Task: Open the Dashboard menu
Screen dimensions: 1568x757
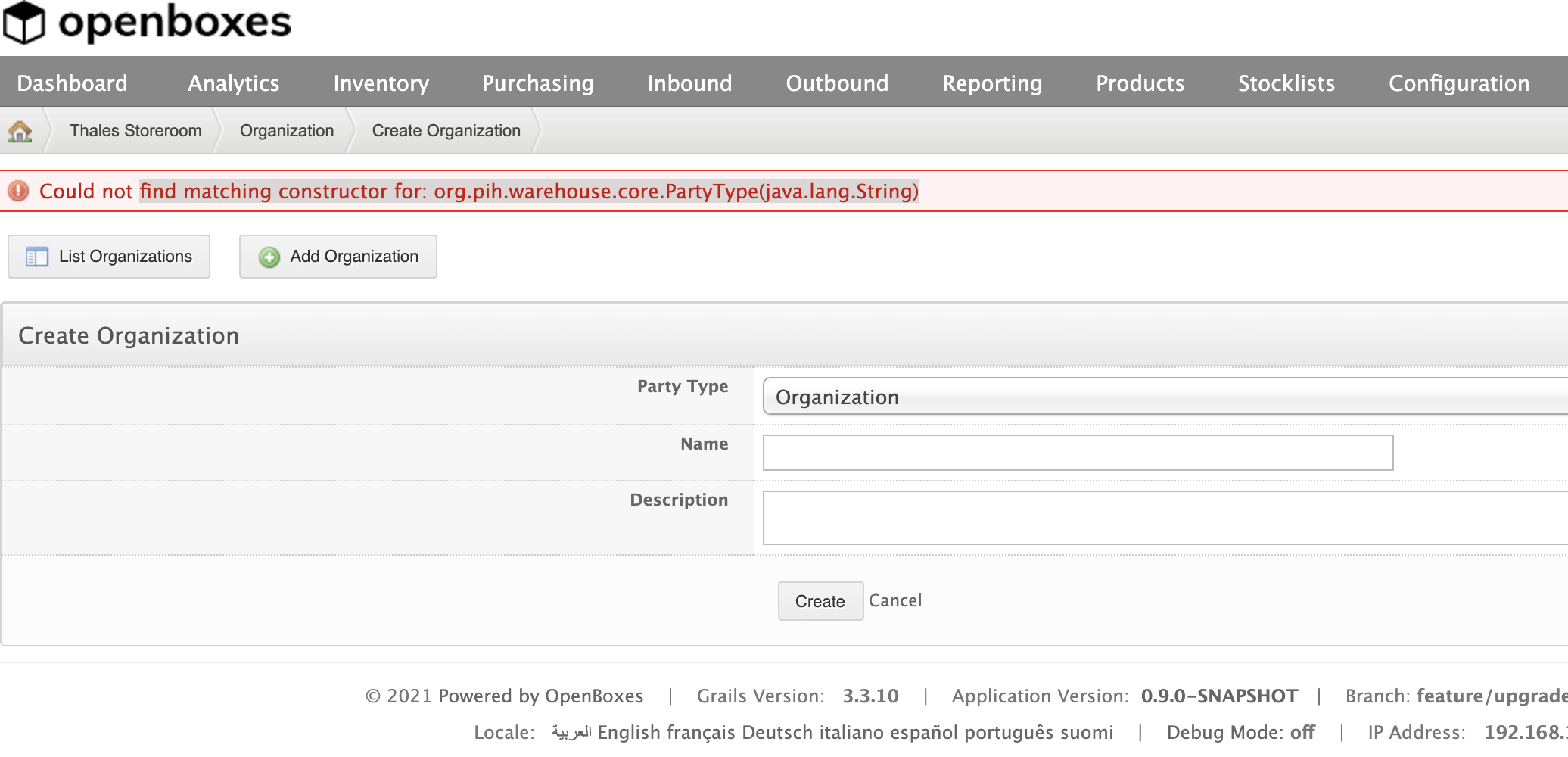Action: click(73, 83)
